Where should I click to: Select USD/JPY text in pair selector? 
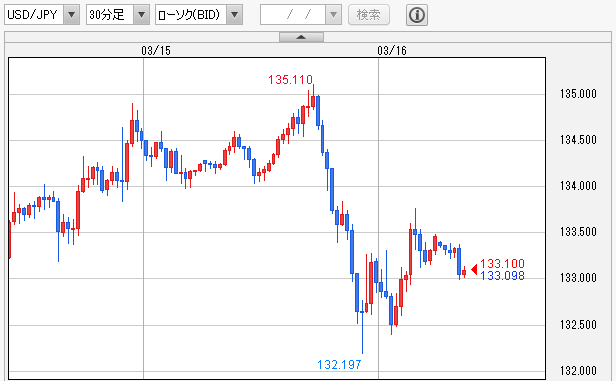(x=32, y=15)
